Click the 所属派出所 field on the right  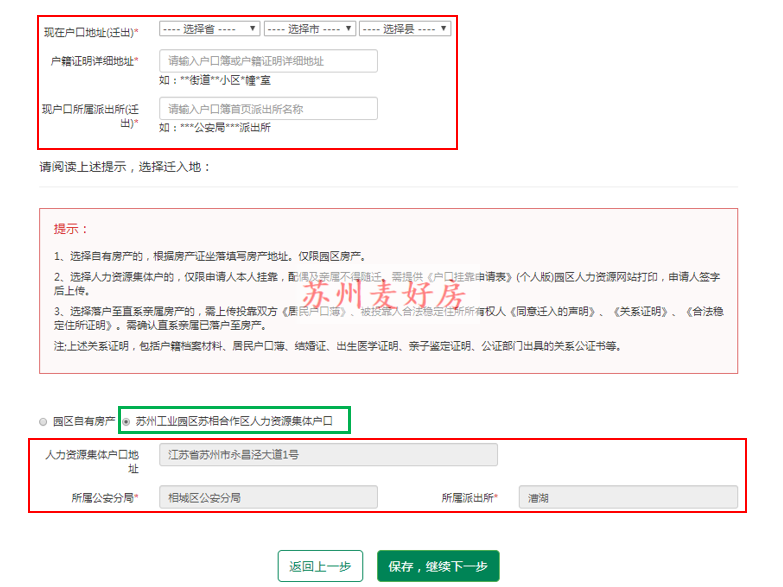(x=627, y=497)
